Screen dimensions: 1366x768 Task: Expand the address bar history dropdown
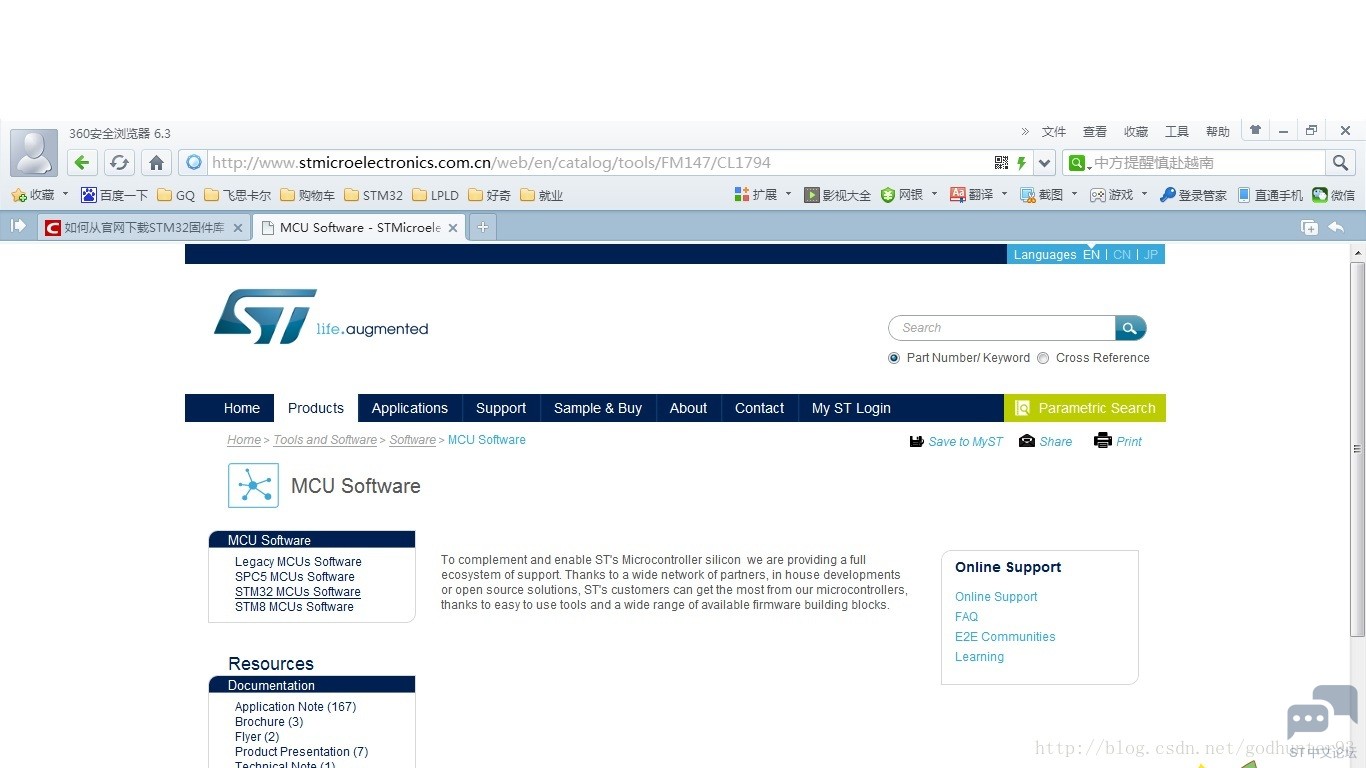1045,163
